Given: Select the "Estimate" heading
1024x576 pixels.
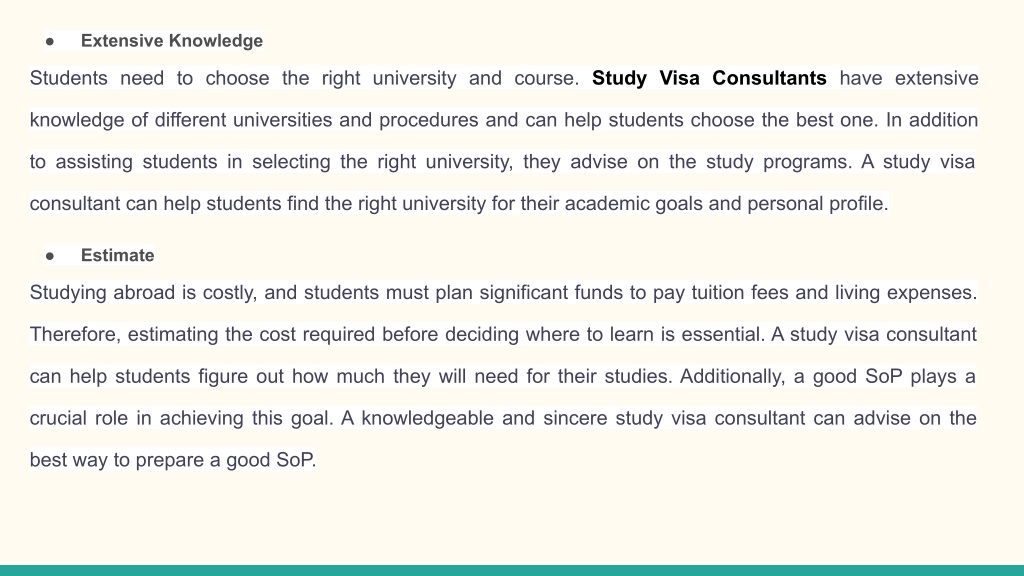Looking at the screenshot, I should click(118, 255).
